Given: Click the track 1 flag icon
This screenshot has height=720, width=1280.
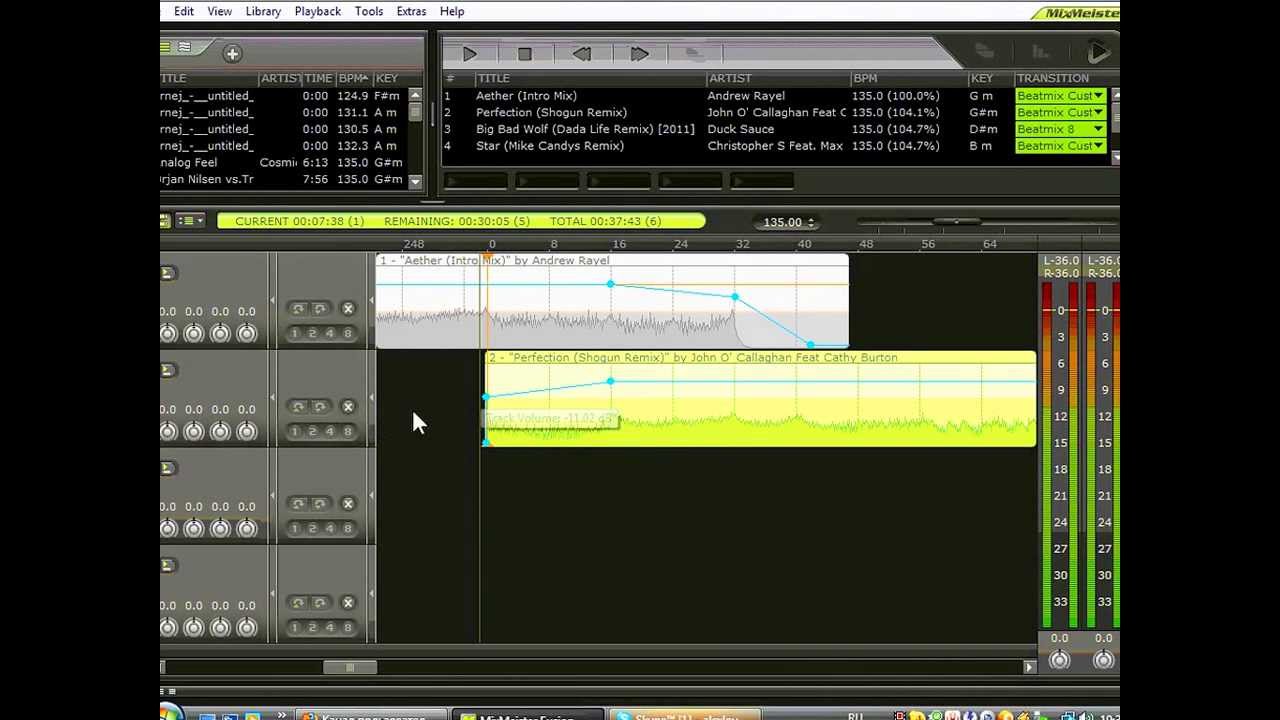Looking at the screenshot, I should [x=168, y=273].
